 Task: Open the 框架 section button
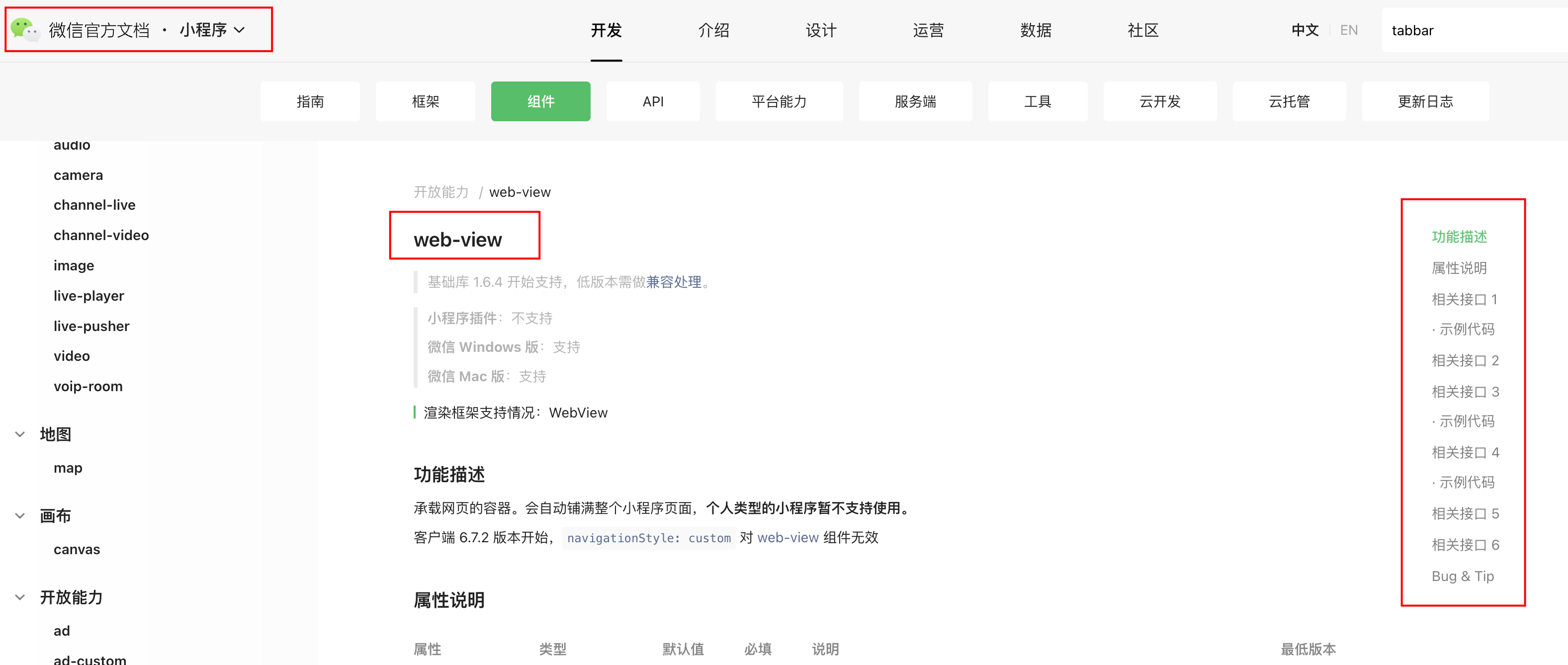pos(425,101)
